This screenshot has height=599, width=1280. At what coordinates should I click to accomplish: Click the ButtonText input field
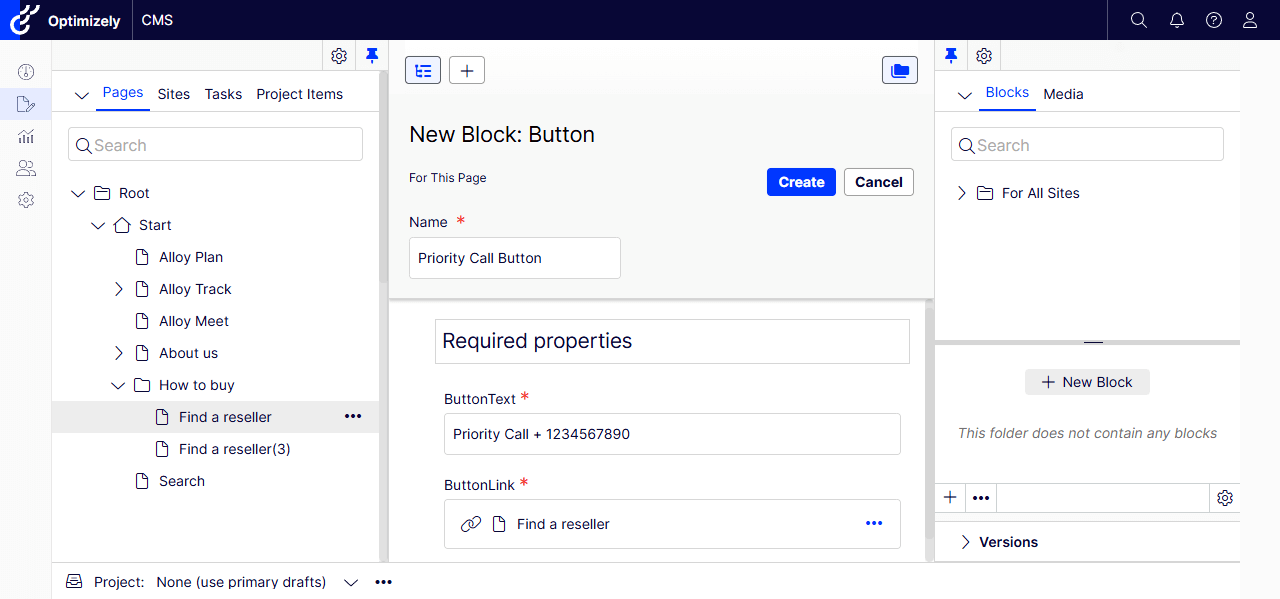point(672,434)
